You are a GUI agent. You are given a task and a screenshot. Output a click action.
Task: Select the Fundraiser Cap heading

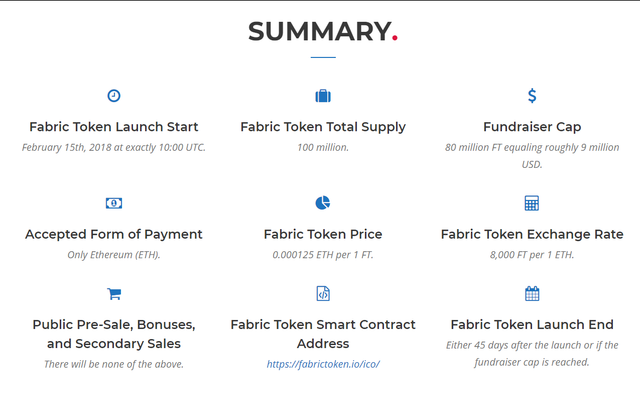(x=532, y=127)
